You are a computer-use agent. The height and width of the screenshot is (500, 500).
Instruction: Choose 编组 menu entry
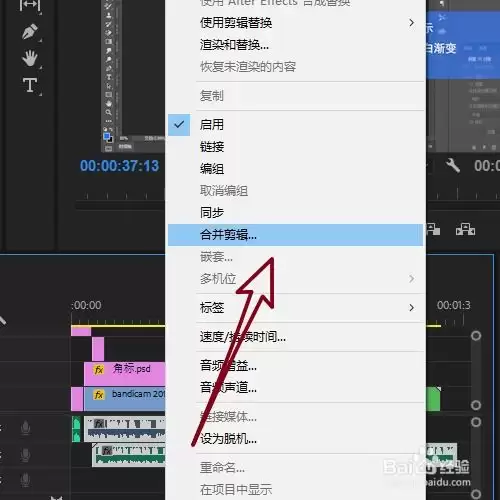pos(295,169)
